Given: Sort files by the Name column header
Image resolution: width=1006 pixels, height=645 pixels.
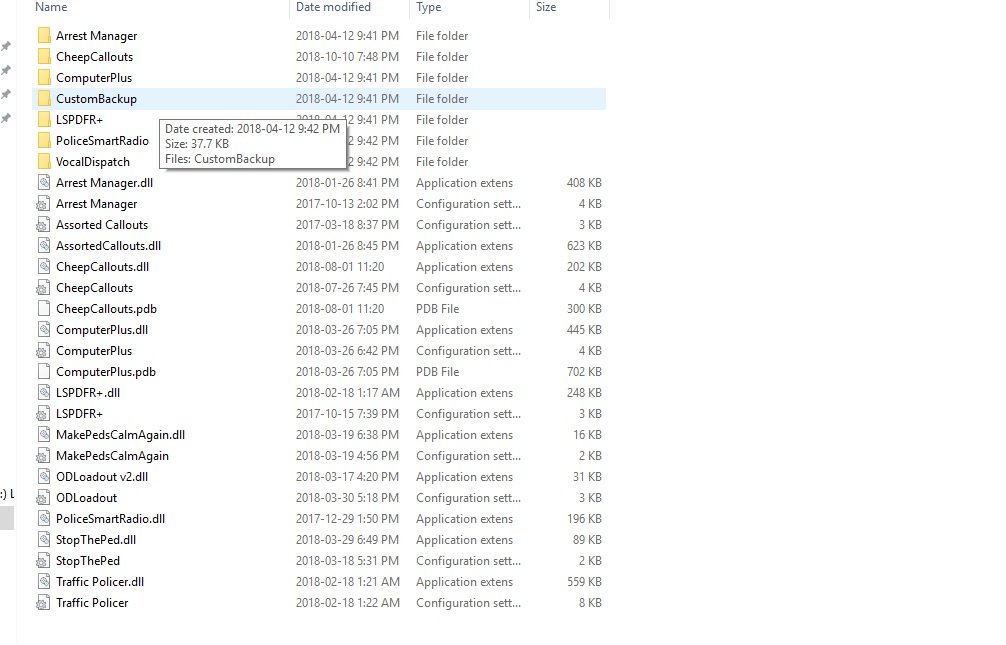Looking at the screenshot, I should pyautogui.click(x=51, y=7).
